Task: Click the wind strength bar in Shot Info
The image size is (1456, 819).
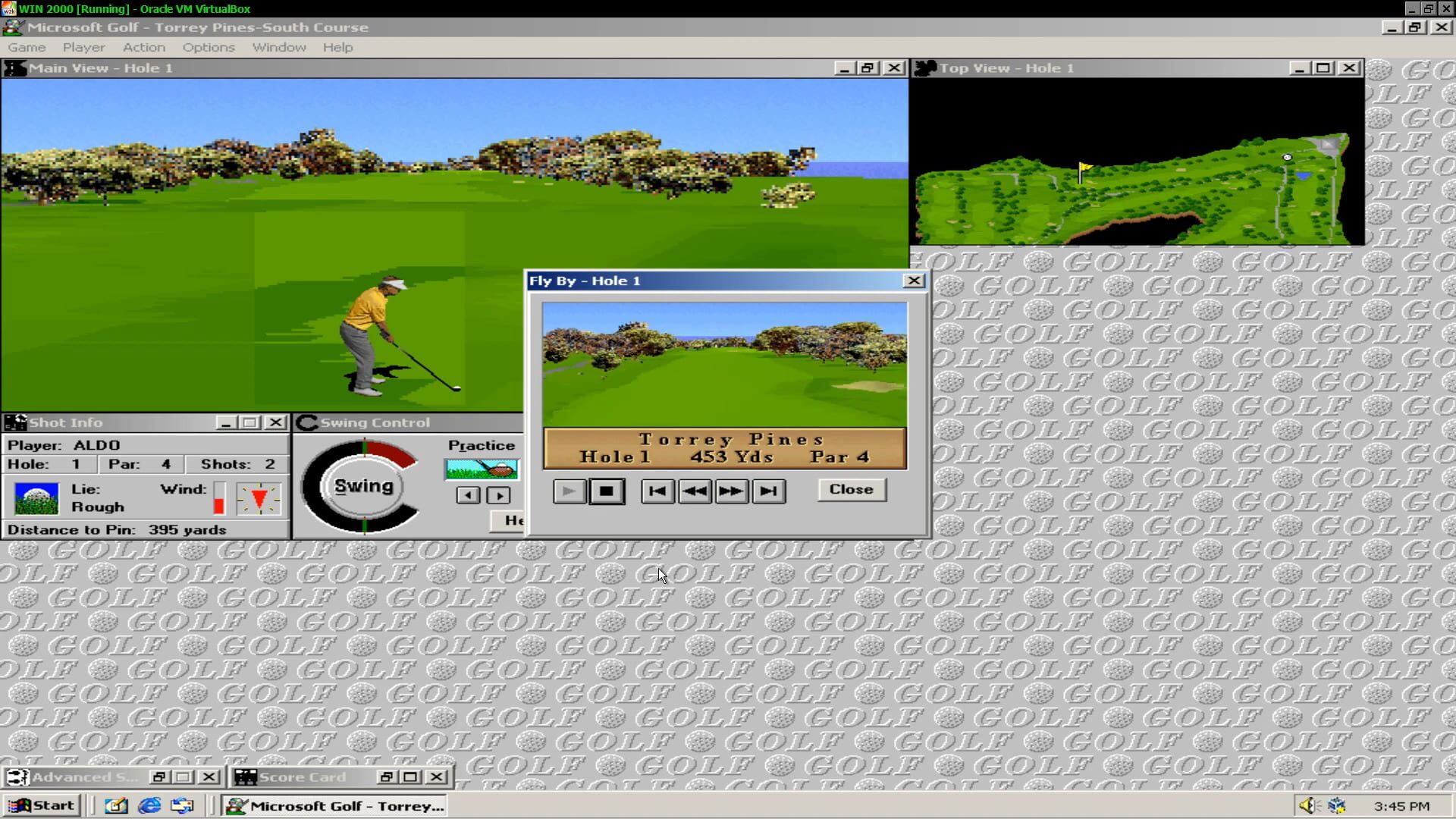Action: point(218,498)
